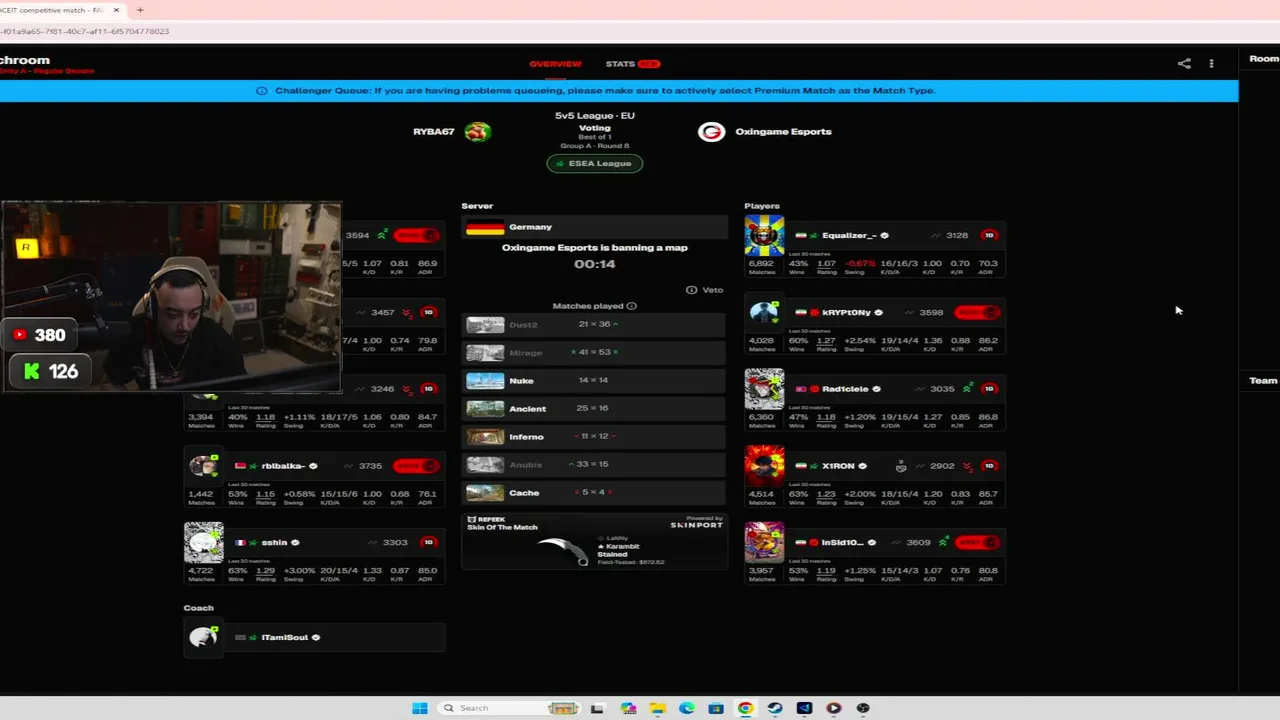Click the Oxingame Esports team logo

click(711, 132)
